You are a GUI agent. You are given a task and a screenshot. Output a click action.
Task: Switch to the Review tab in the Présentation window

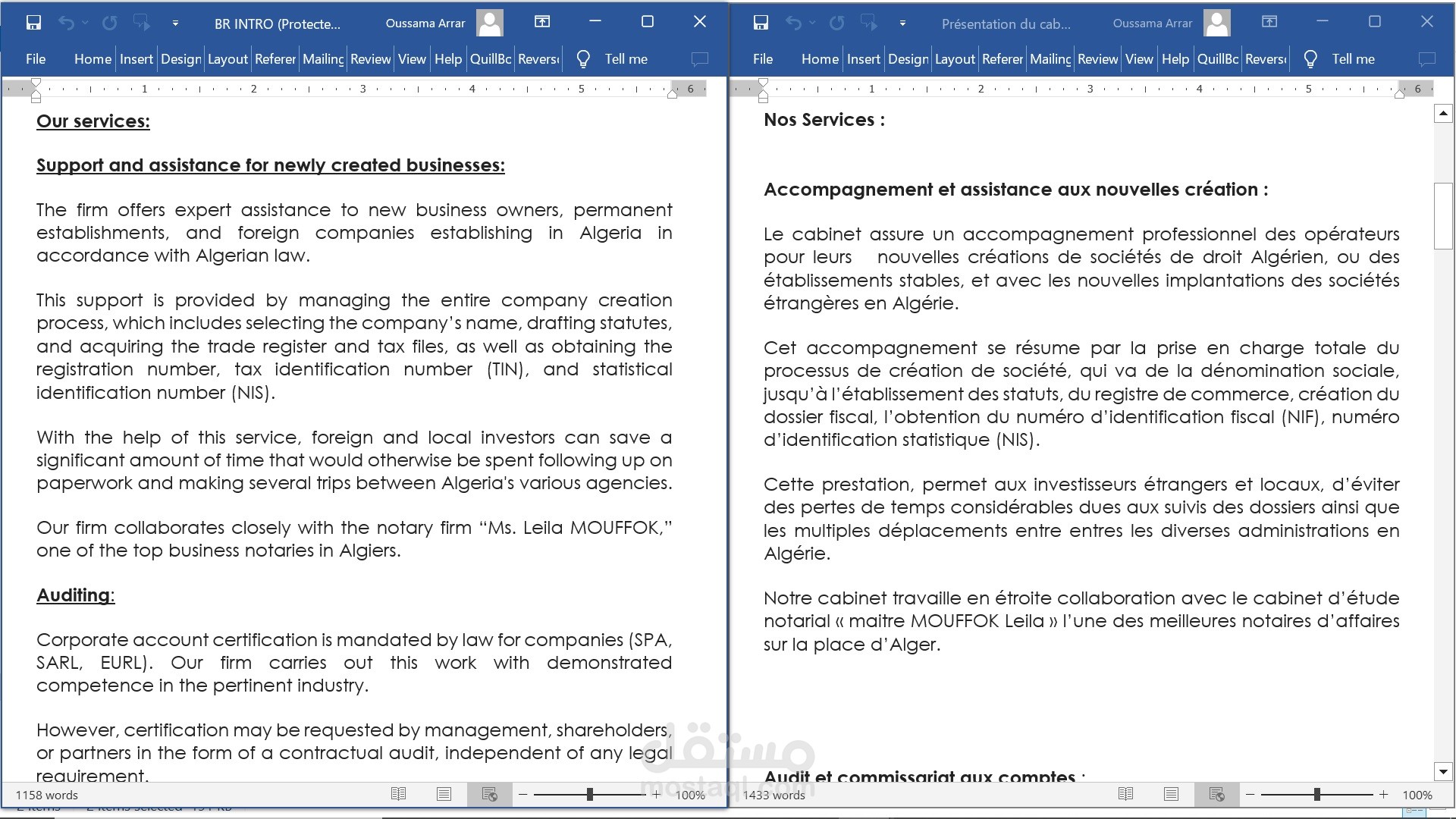point(1097,59)
